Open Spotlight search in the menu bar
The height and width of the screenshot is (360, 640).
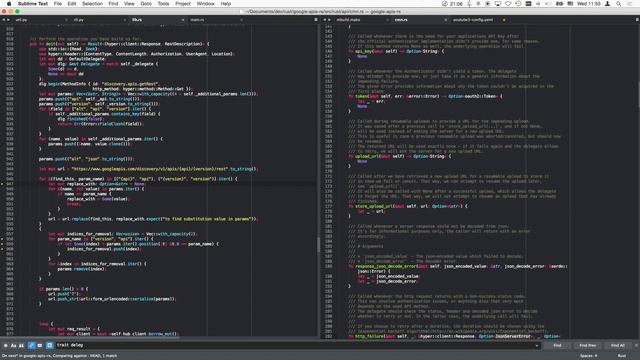click(619, 4)
